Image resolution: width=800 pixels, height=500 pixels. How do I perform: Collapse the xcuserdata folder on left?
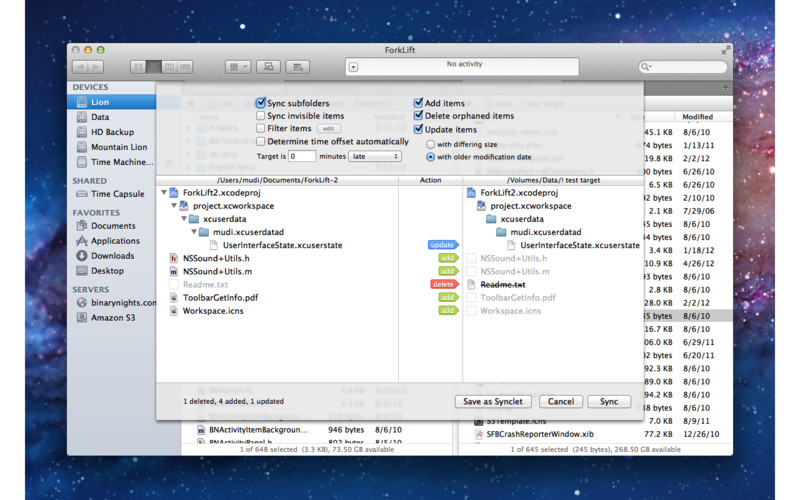point(184,219)
